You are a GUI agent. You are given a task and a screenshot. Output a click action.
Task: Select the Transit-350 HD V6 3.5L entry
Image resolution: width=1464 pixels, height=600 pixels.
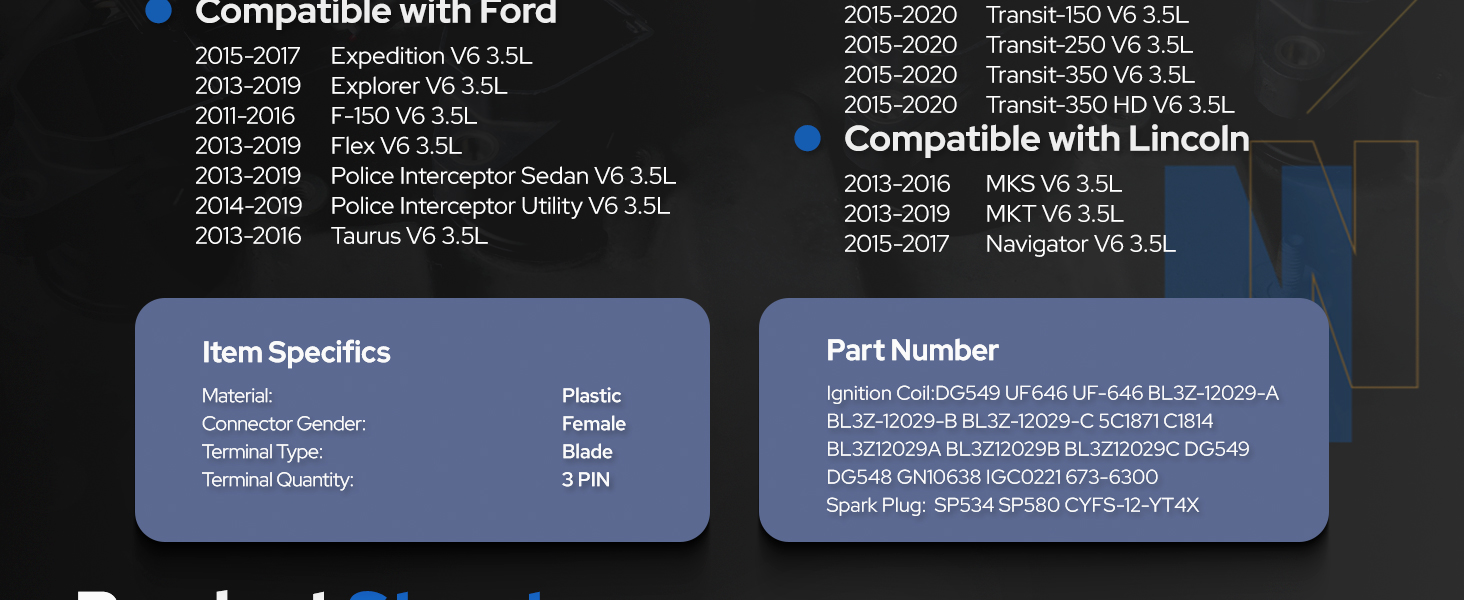point(1110,105)
